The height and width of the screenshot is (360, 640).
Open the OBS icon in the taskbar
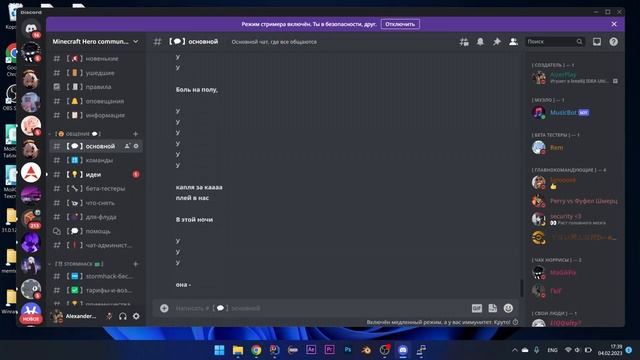[384, 350]
